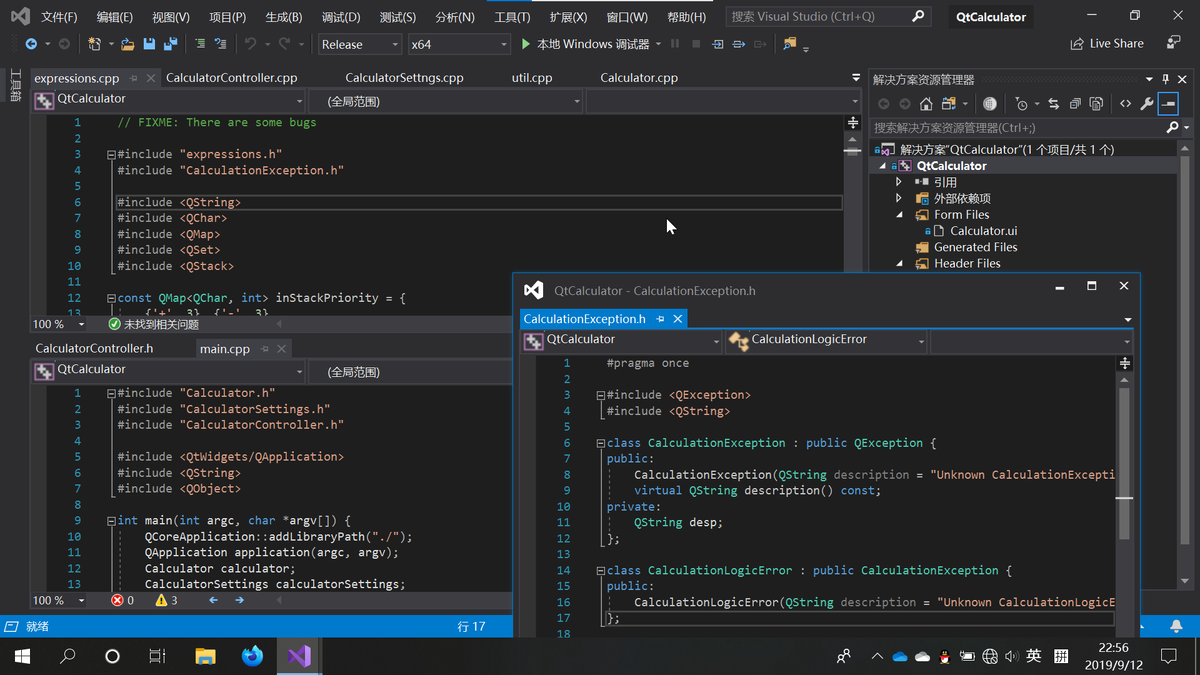
Task: Click the Save All toolbar icon
Action: pyautogui.click(x=170, y=44)
